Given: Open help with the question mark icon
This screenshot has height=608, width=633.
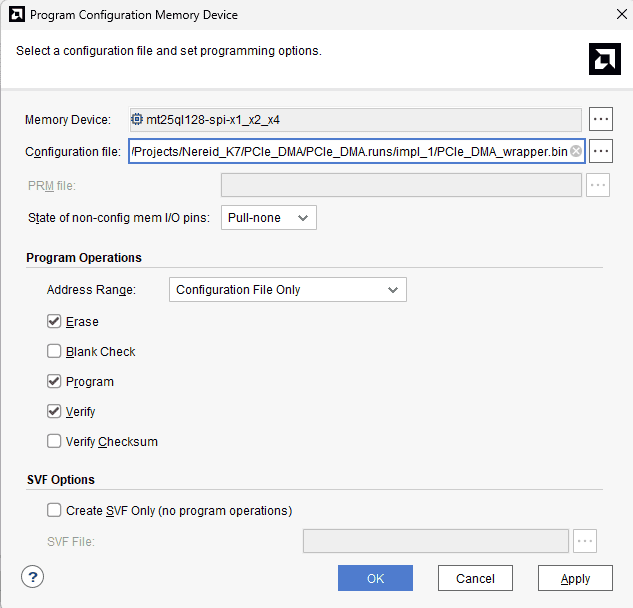Looking at the screenshot, I should click(32, 577).
